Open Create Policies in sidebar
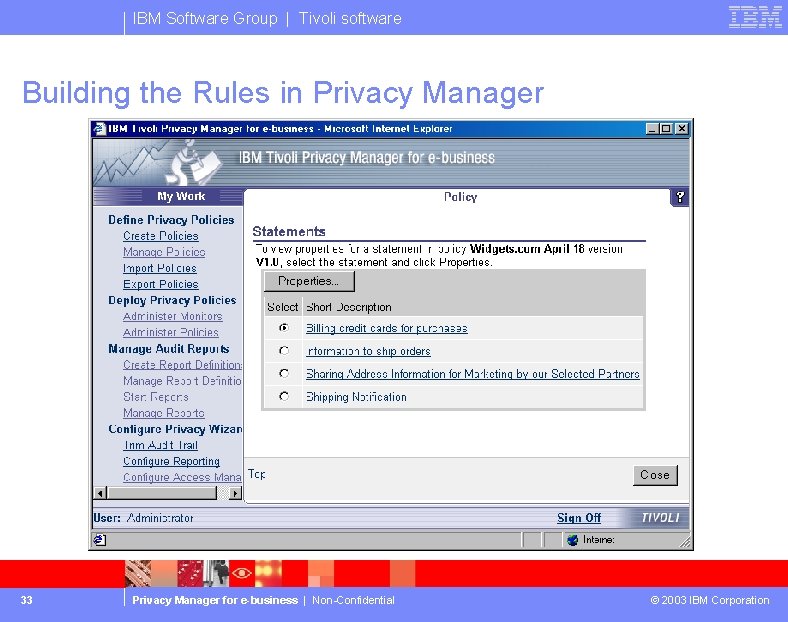 click(x=161, y=236)
